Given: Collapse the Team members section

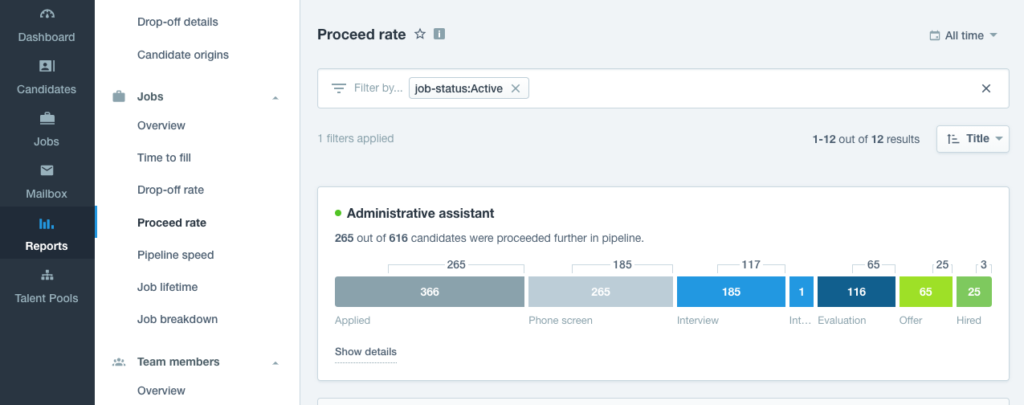Looking at the screenshot, I should coord(275,363).
